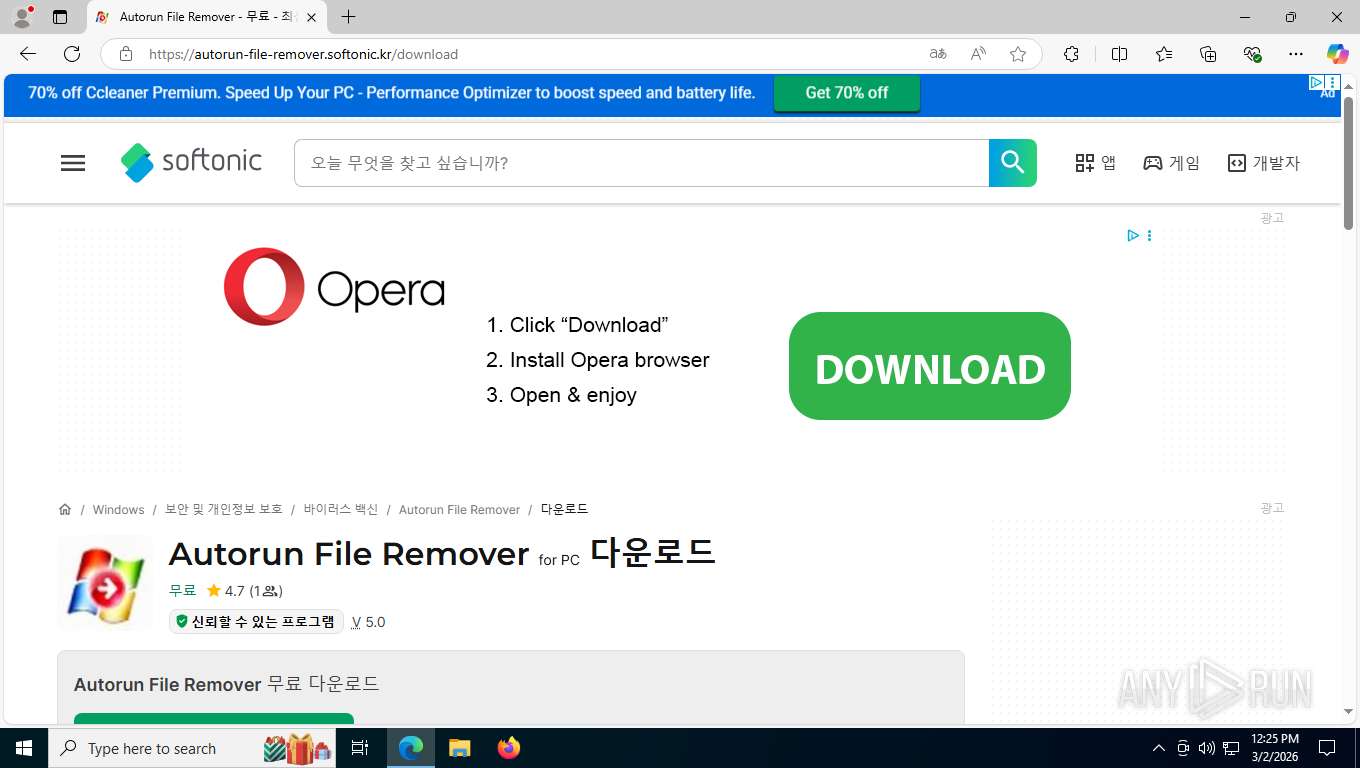Screen dimensions: 1360x768
Task: Open Opera ad options dots
Action: point(1149,236)
